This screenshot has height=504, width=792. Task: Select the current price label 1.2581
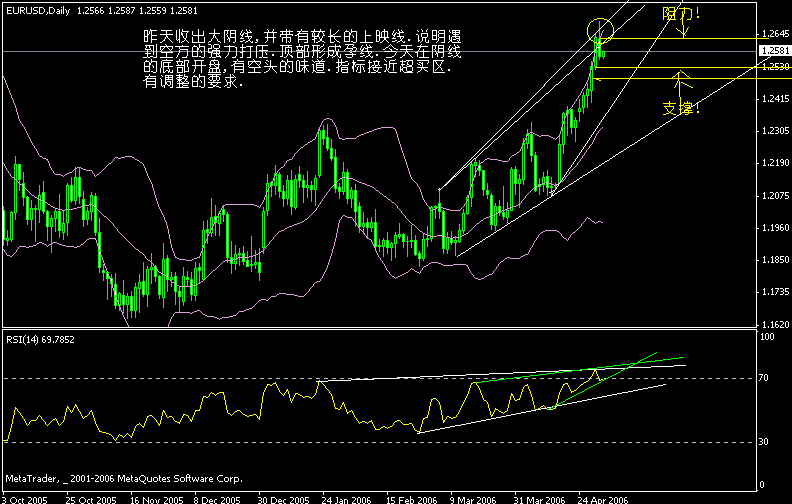tap(775, 51)
